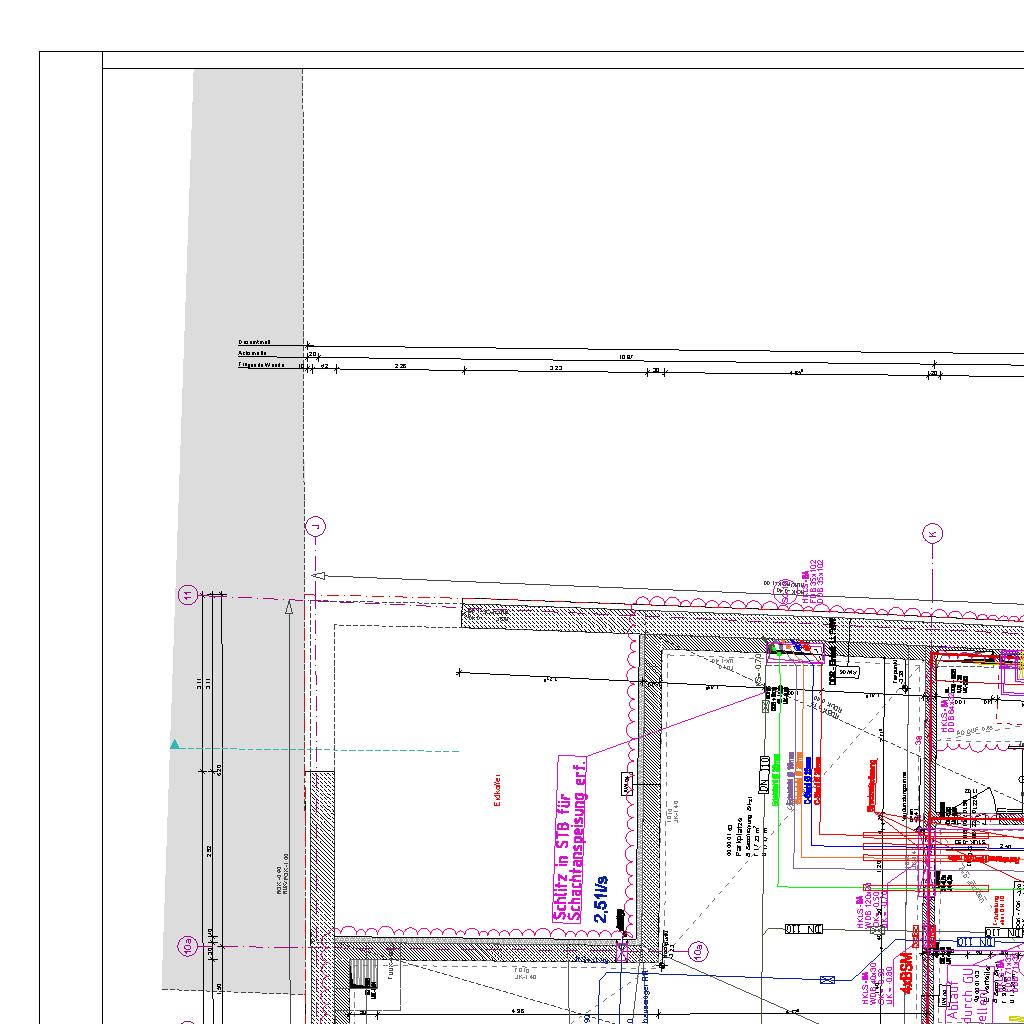
Task: Click the grid axis bubble labeled K
Action: pos(932,533)
